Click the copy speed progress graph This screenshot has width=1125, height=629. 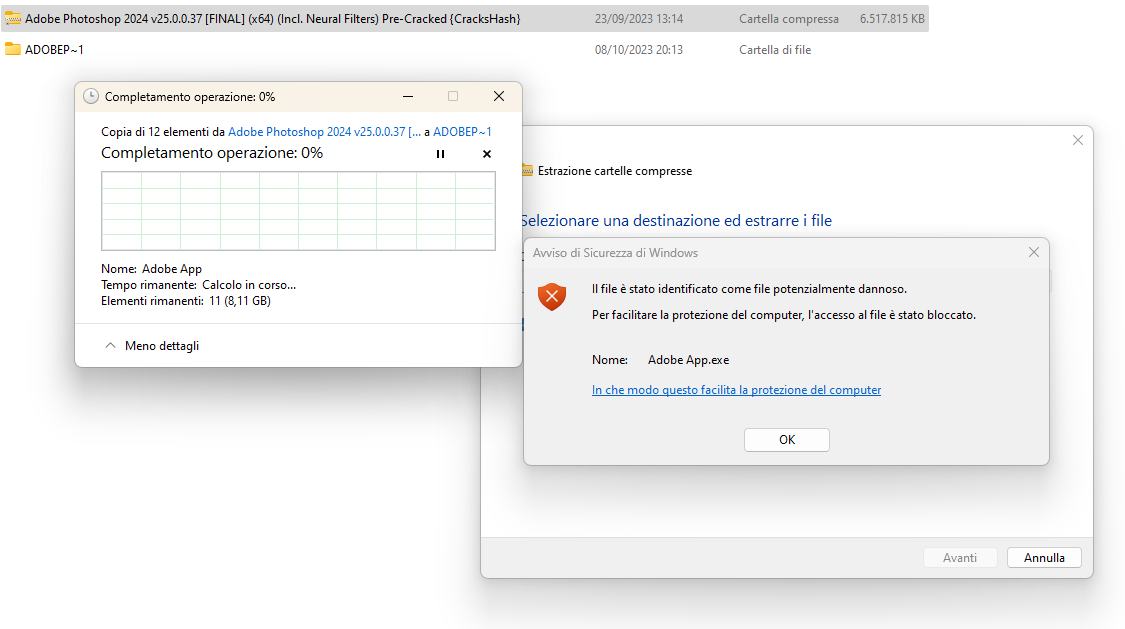[298, 211]
